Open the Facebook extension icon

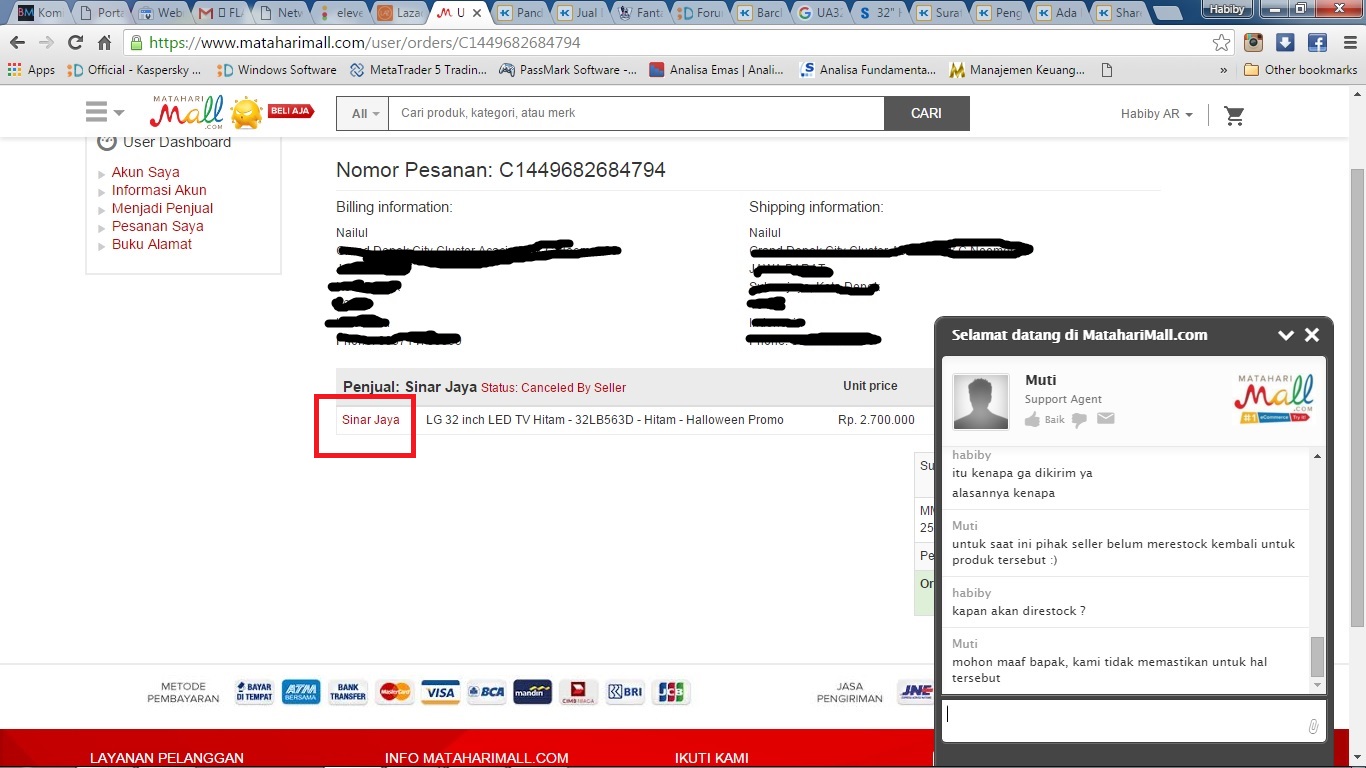tap(1317, 43)
